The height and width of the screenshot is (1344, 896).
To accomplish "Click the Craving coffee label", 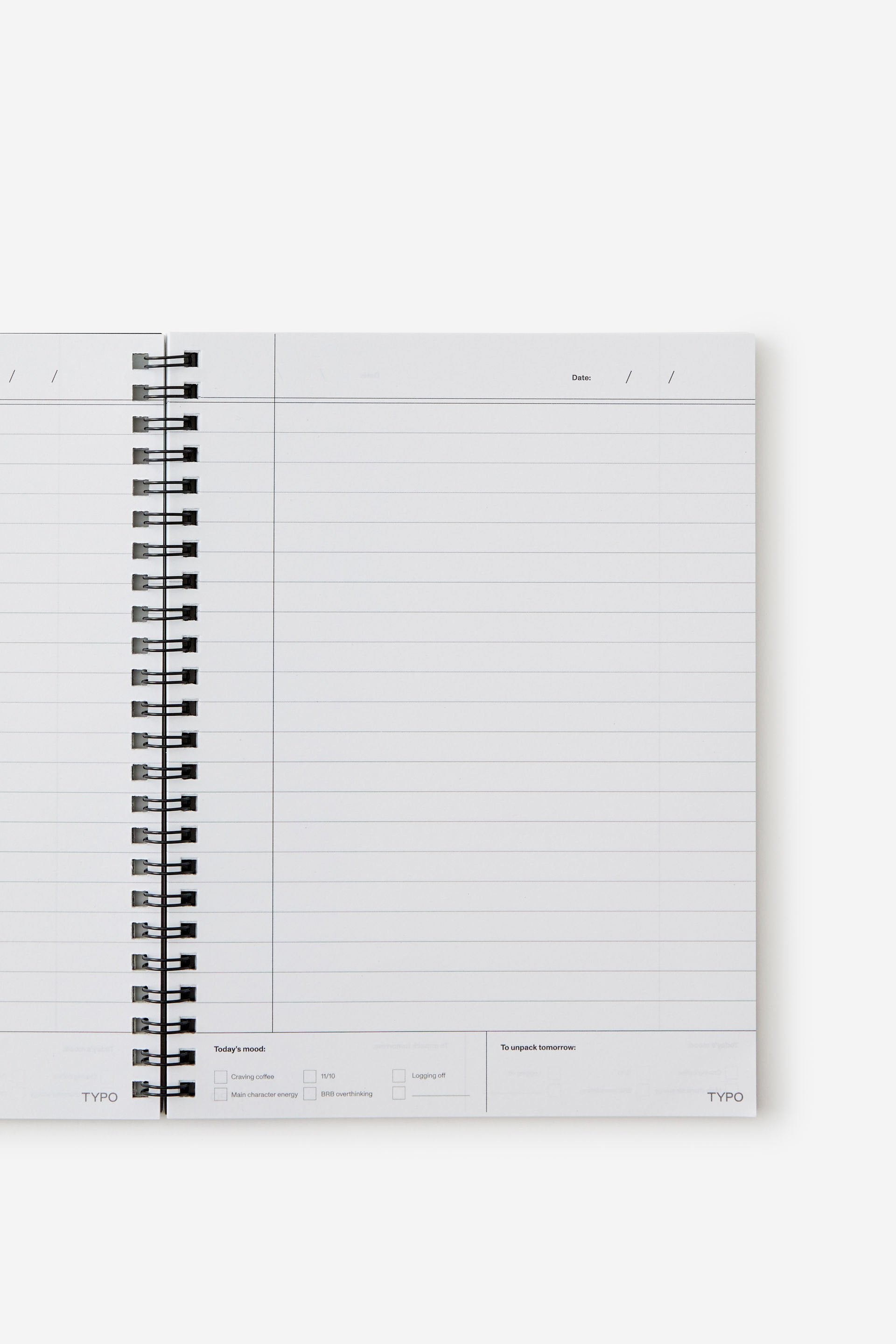I will [252, 1077].
